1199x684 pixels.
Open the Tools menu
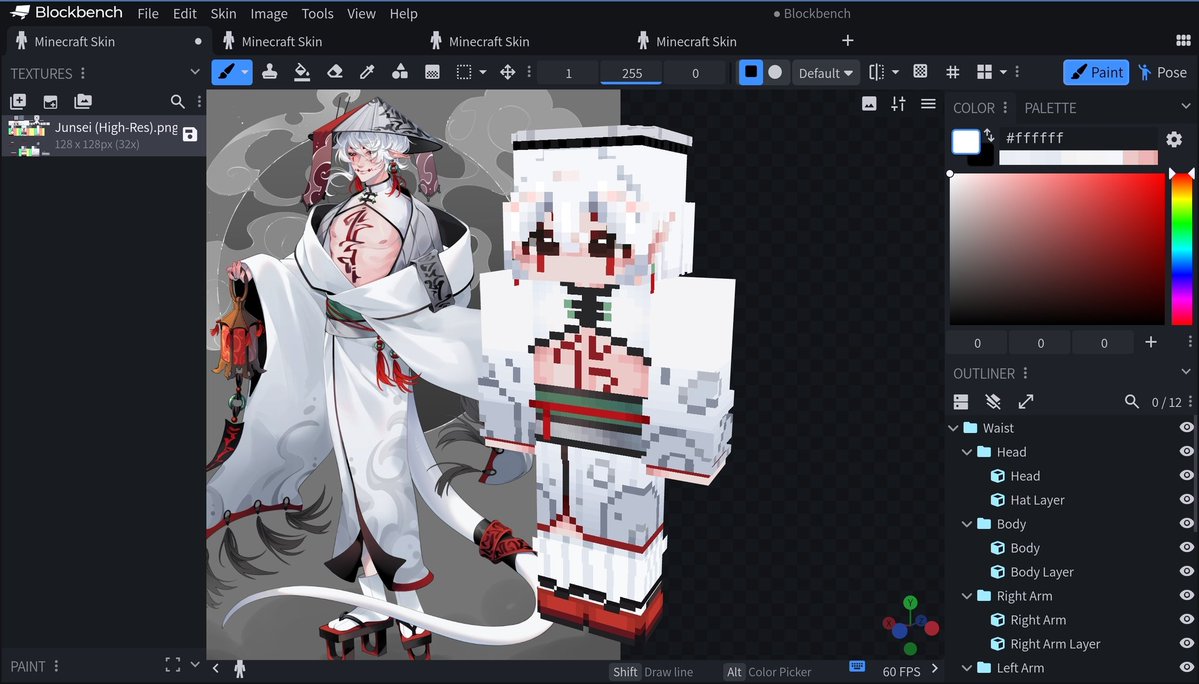pos(317,14)
